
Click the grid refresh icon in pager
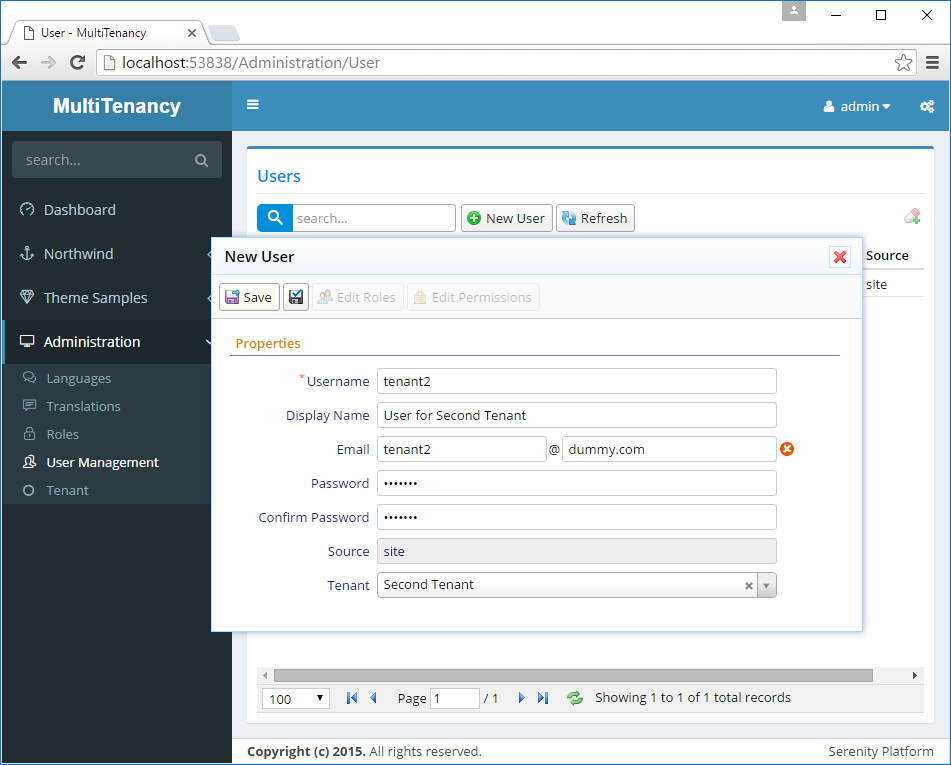pos(575,698)
